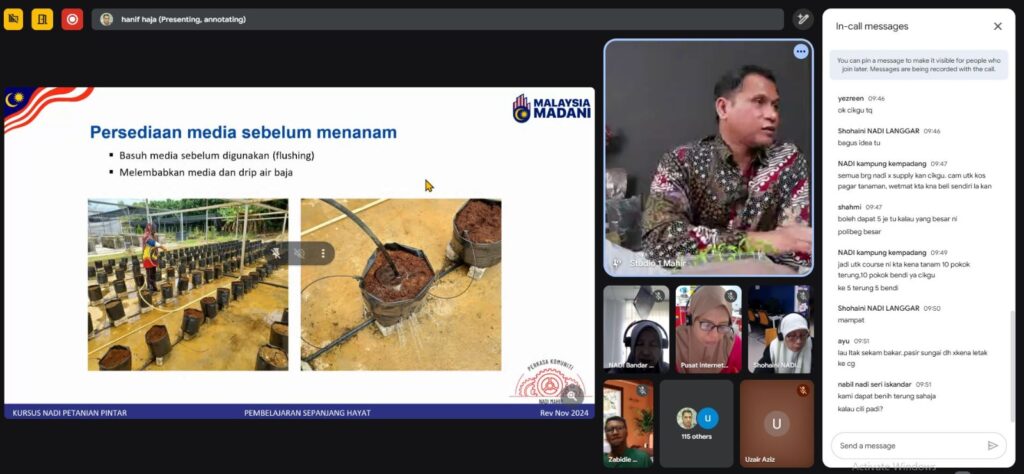Click muted mic icon on Uzair Aziz tile
The image size is (1024, 474).
(x=802, y=390)
